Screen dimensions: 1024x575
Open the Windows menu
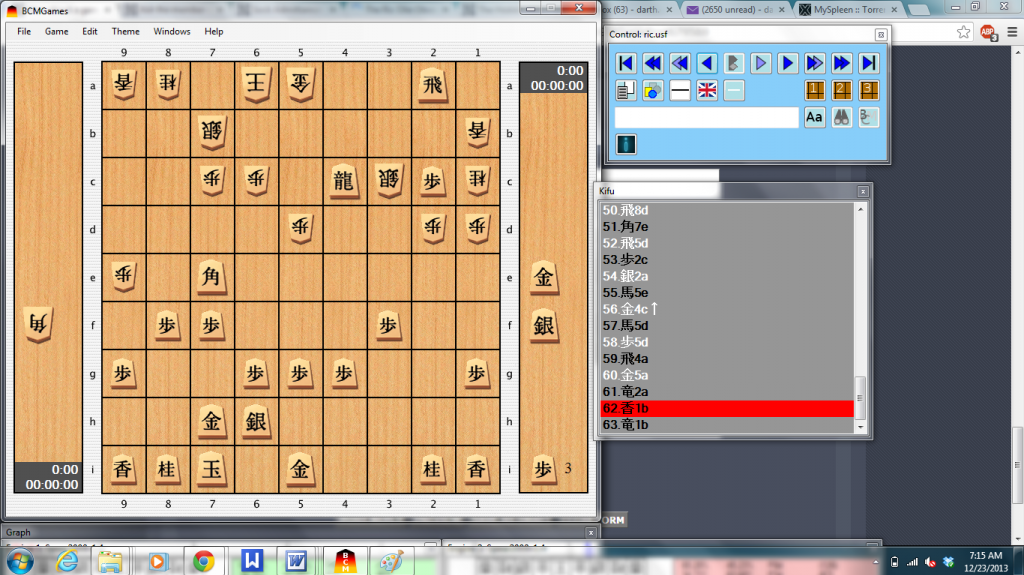pos(172,31)
